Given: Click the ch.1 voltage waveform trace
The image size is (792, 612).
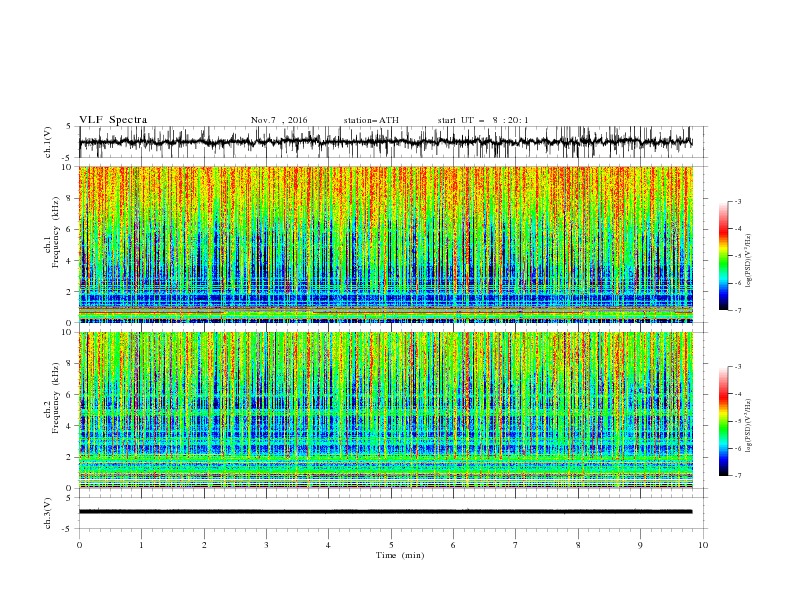Looking at the screenshot, I should [385, 142].
